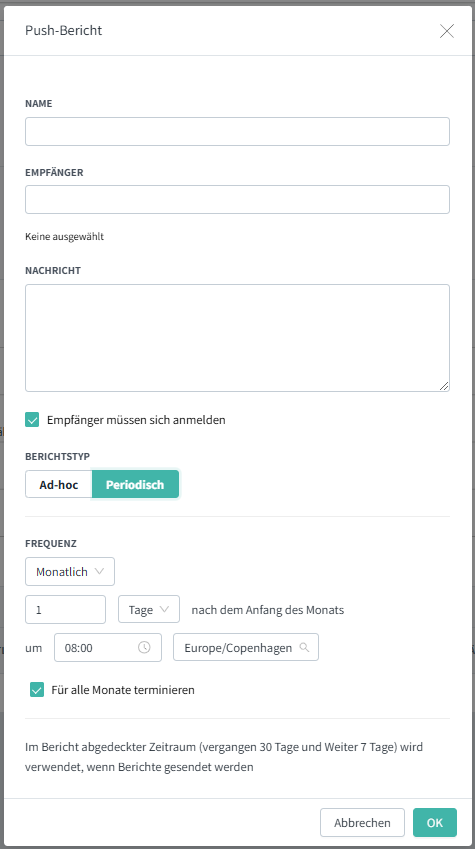
Task: Toggle the 'Empfänger müssen sich anmelden' checkbox
Action: tap(32, 420)
